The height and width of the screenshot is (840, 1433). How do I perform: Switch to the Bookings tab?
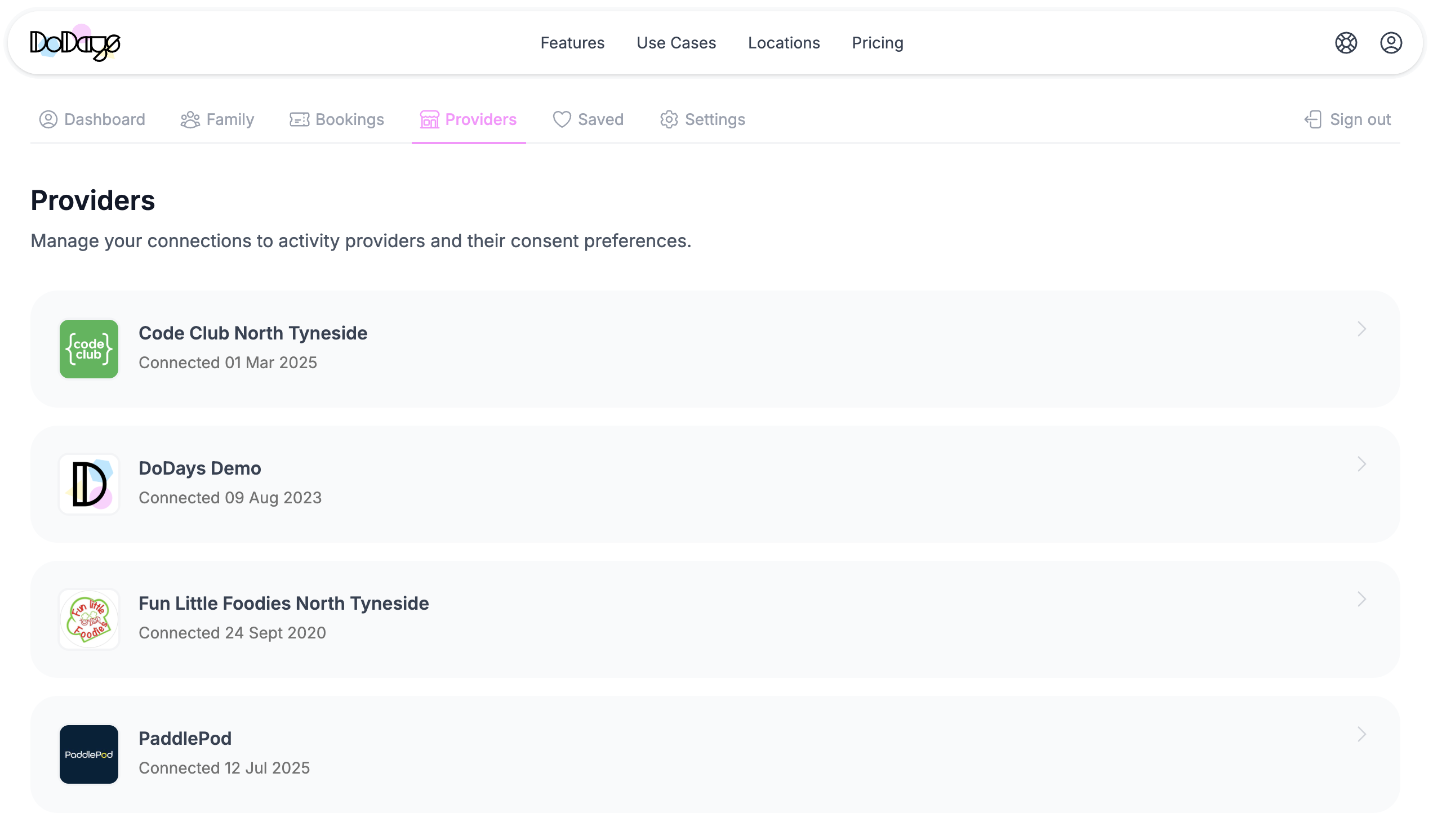click(337, 119)
